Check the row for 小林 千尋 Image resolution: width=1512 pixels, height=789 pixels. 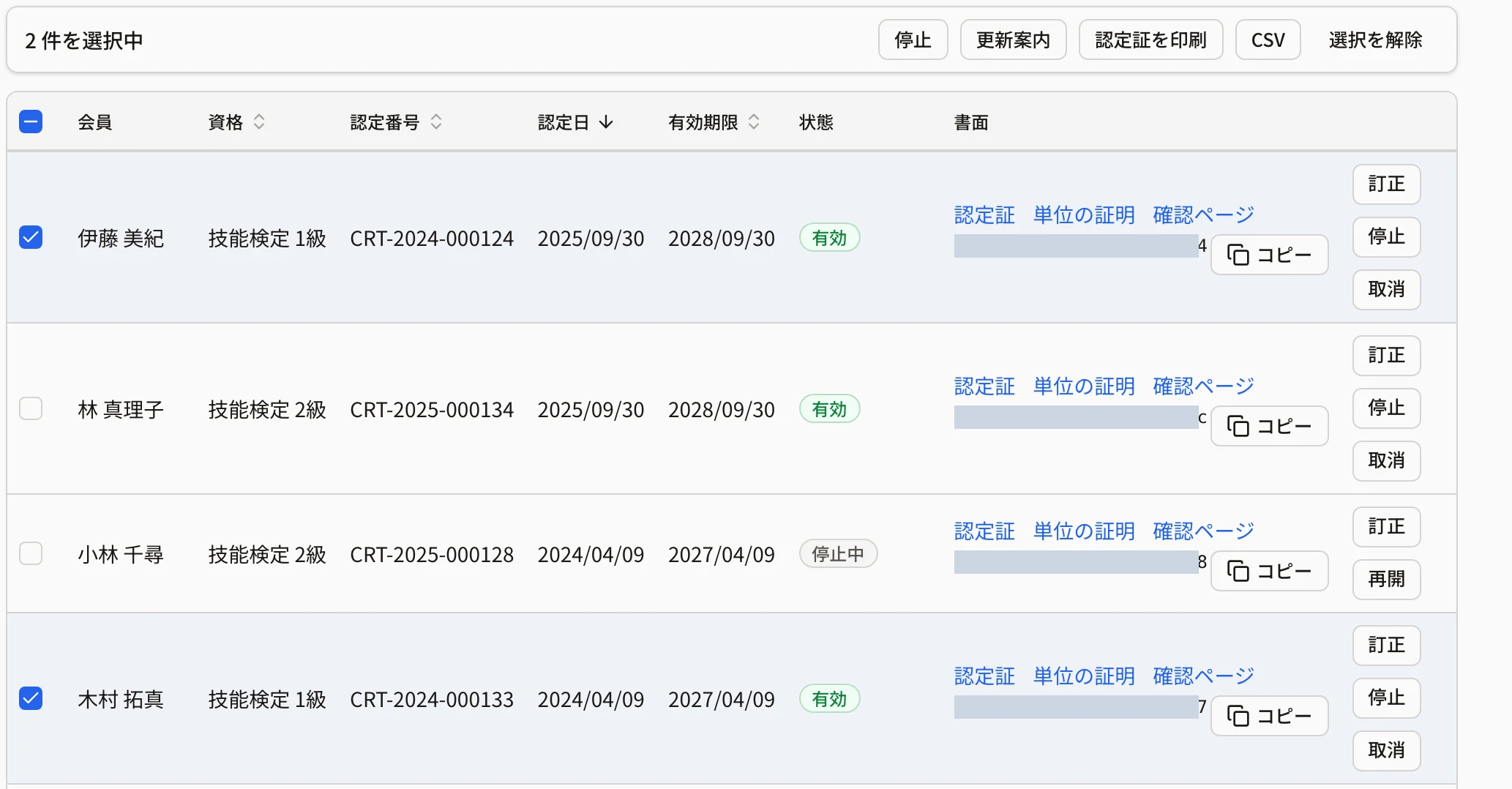pos(31,553)
